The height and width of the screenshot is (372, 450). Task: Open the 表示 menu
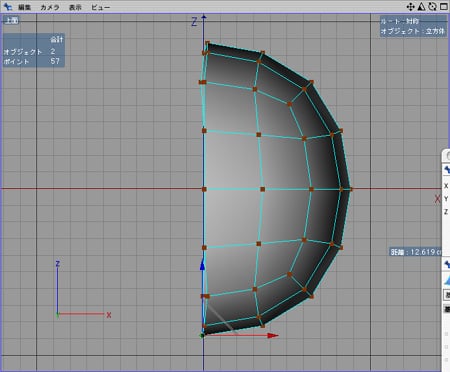pyautogui.click(x=75, y=7)
